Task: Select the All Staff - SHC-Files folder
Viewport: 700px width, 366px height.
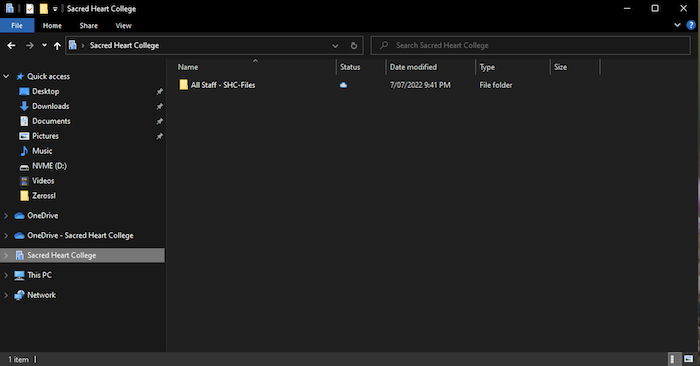Action: [223, 85]
